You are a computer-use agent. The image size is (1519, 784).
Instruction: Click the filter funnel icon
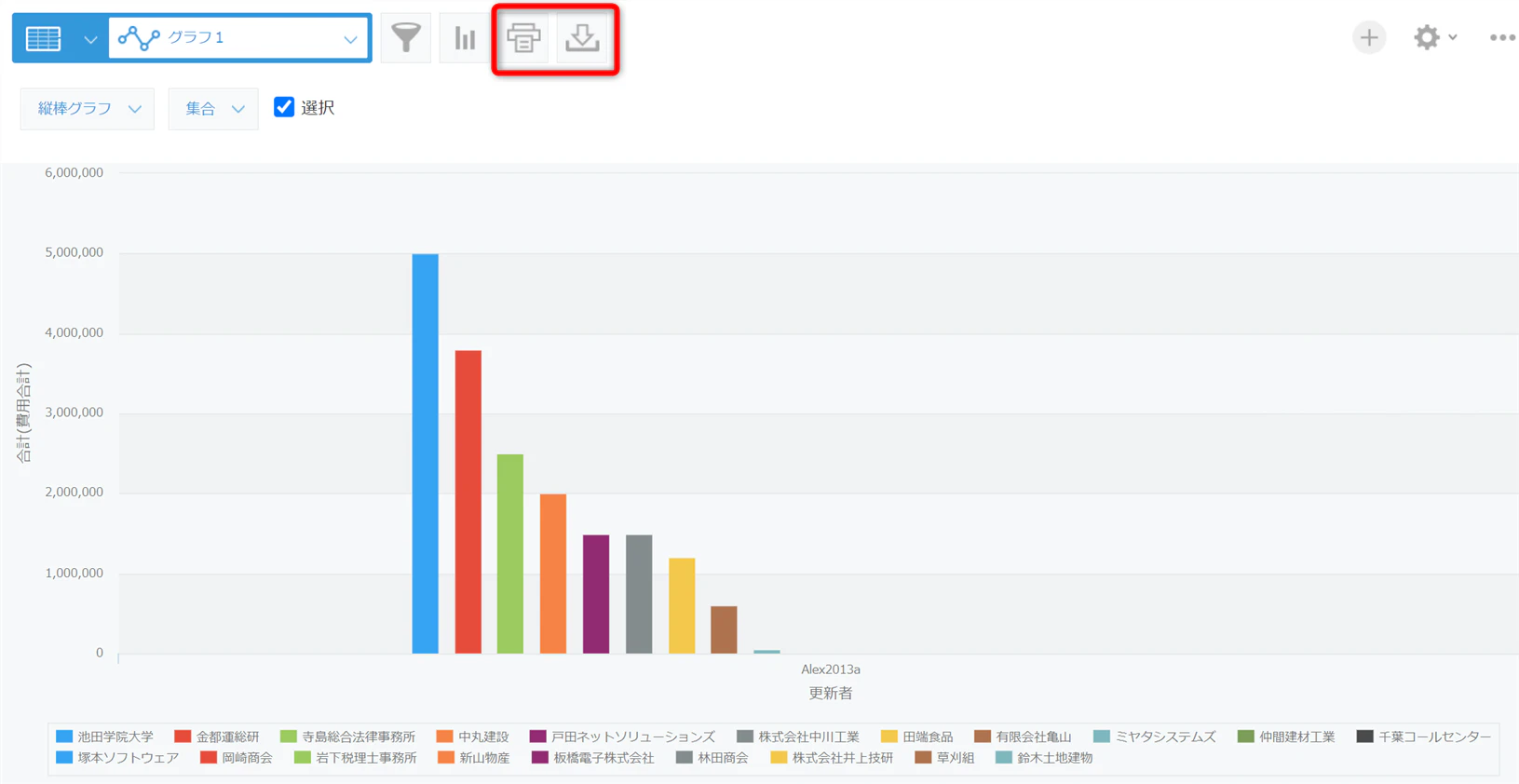[x=406, y=38]
